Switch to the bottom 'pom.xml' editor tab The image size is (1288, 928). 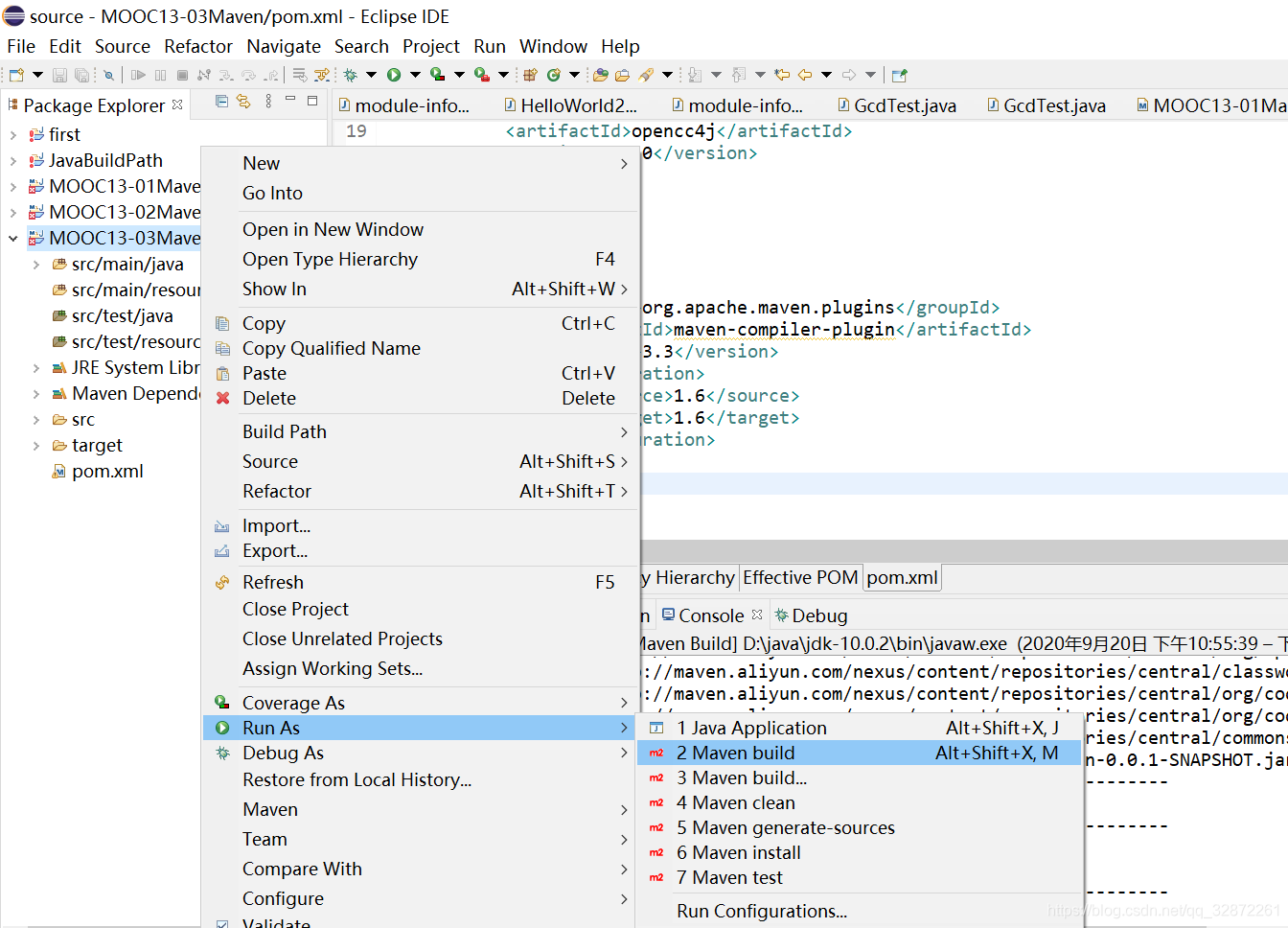[x=902, y=578]
